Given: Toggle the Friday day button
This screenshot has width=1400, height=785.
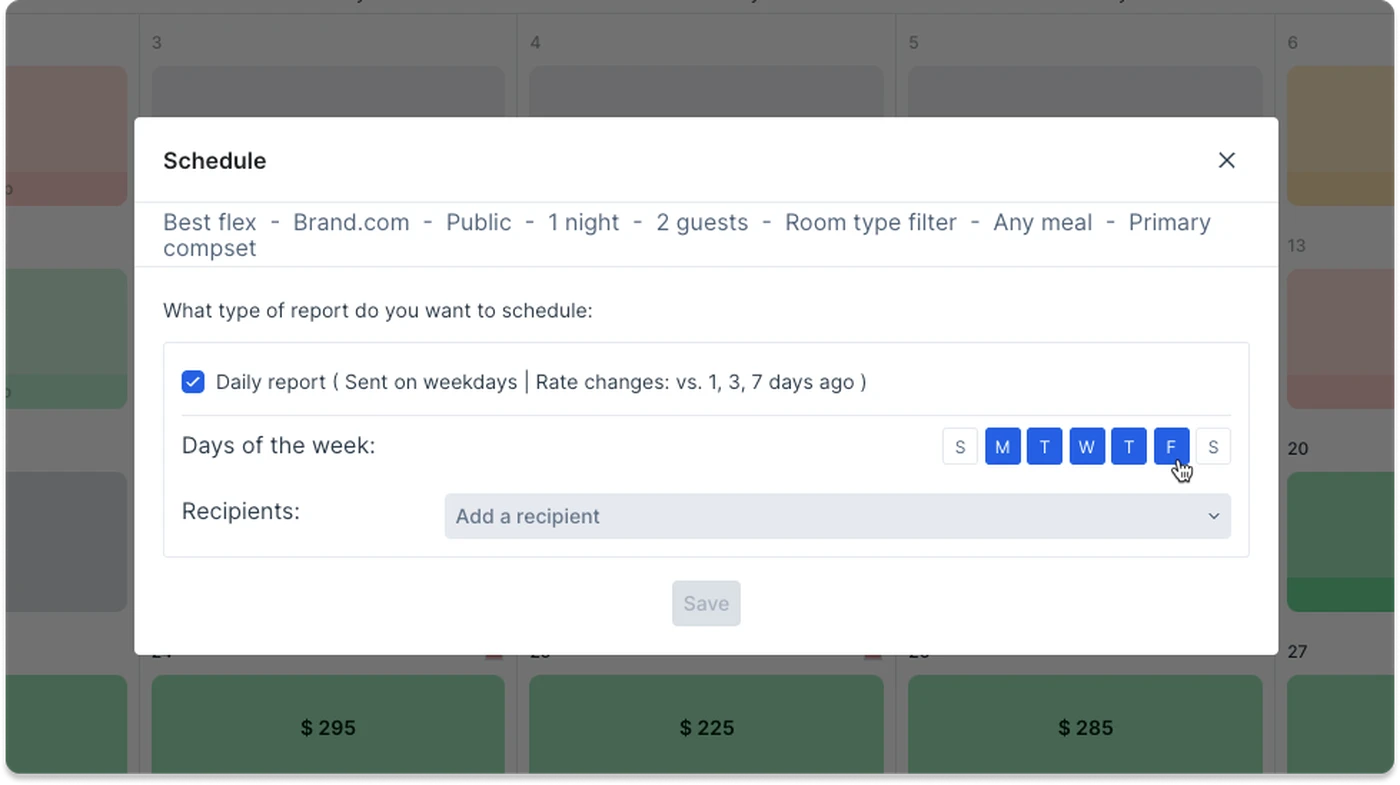Looking at the screenshot, I should [x=1171, y=447].
